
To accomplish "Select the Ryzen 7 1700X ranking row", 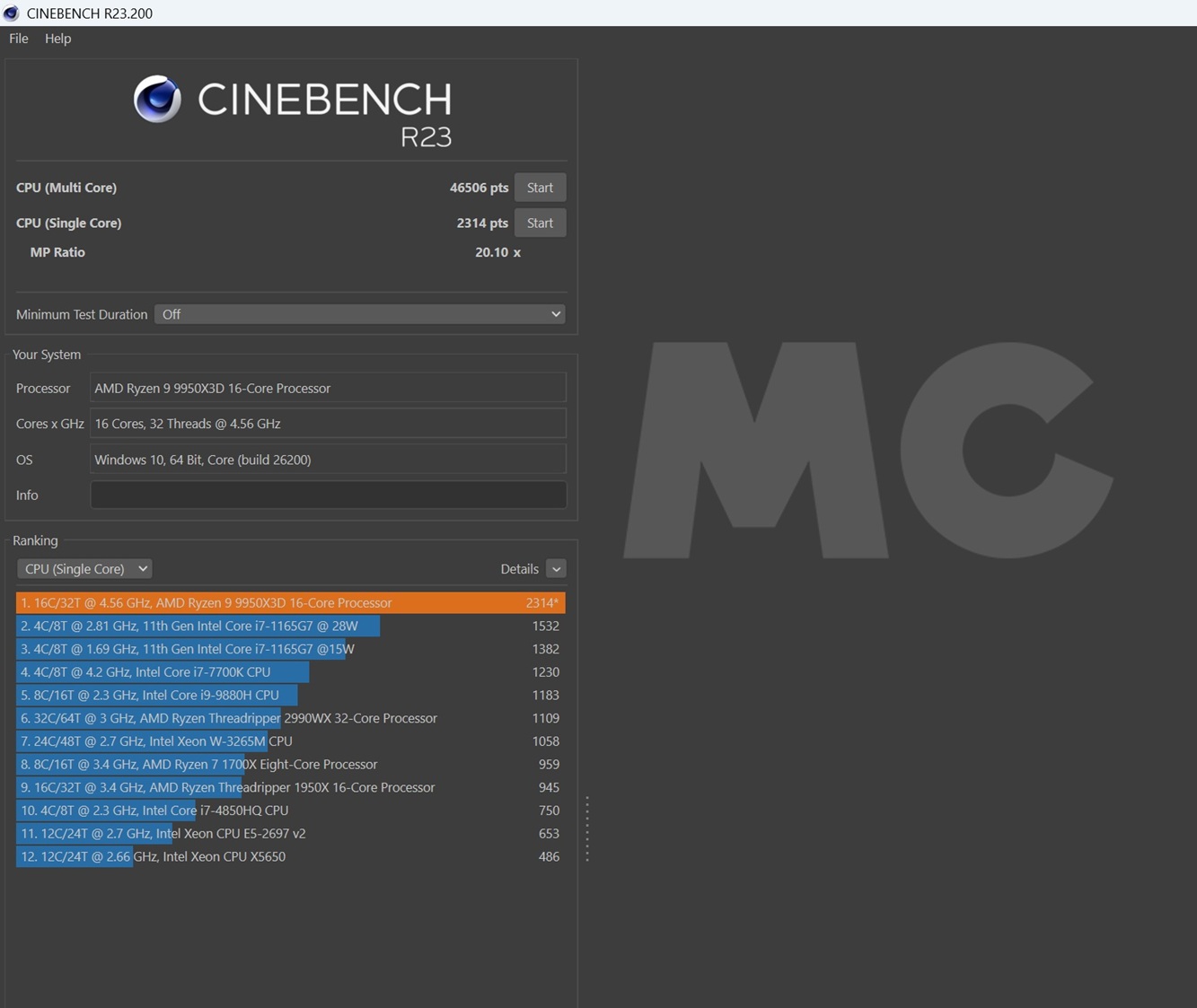I will pos(290,765).
